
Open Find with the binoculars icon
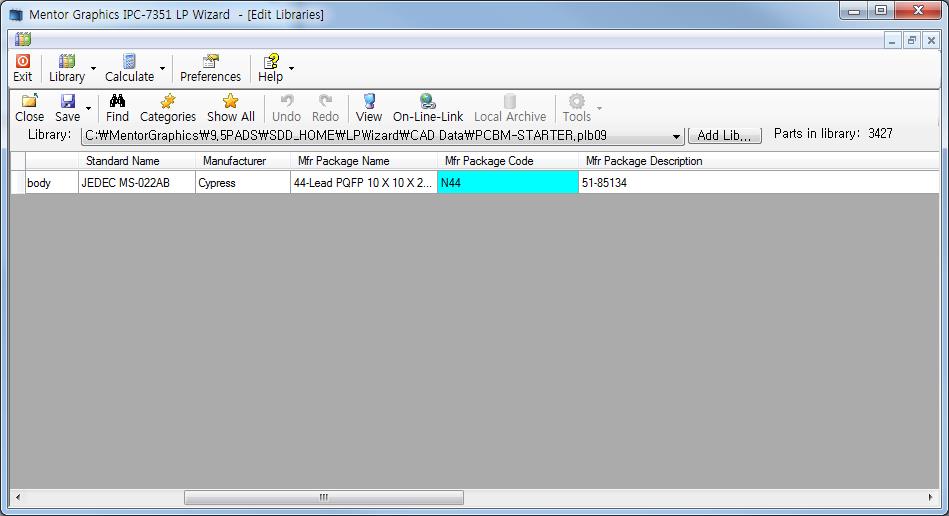tap(117, 101)
